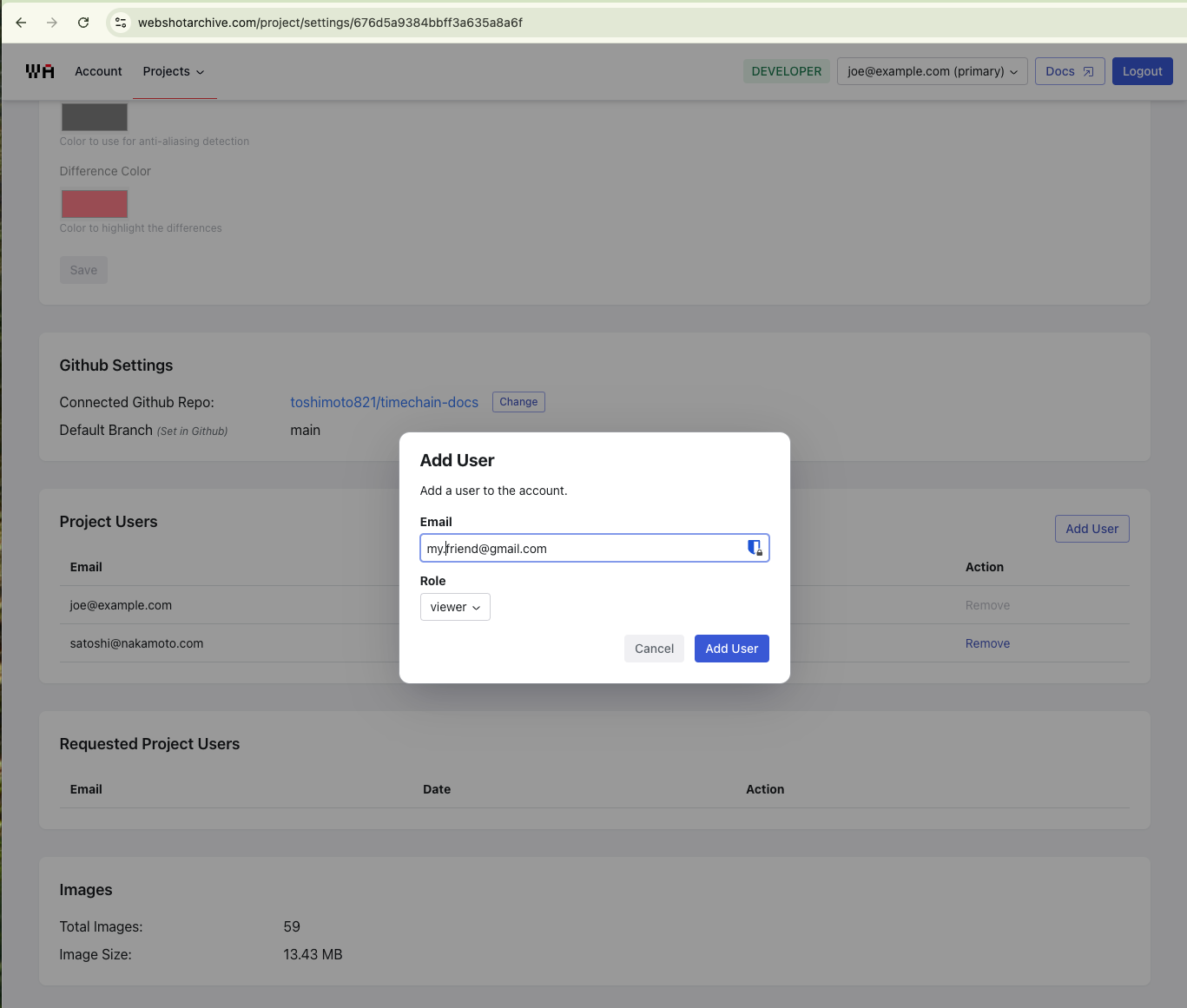
Task: Remove user satoshi@nakamoto.com
Action: click(x=987, y=643)
